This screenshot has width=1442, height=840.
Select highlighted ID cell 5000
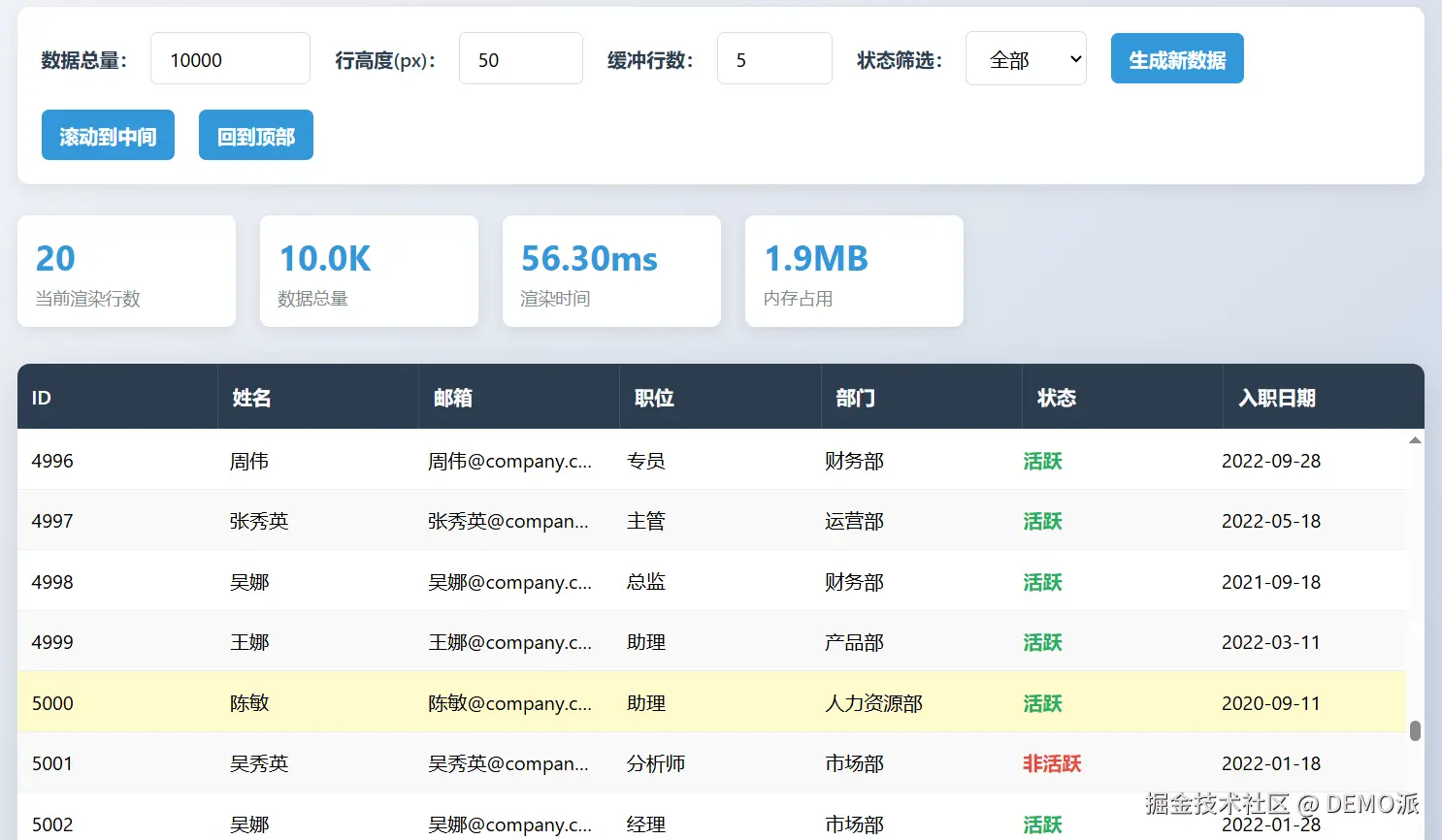tap(52, 703)
